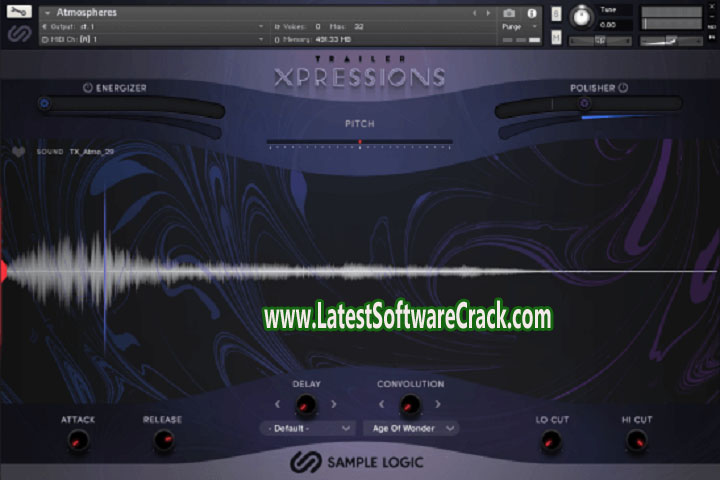Image resolution: width=720 pixels, height=480 pixels.
Task: Open the MIDI channel dropdown
Action: pos(153,40)
